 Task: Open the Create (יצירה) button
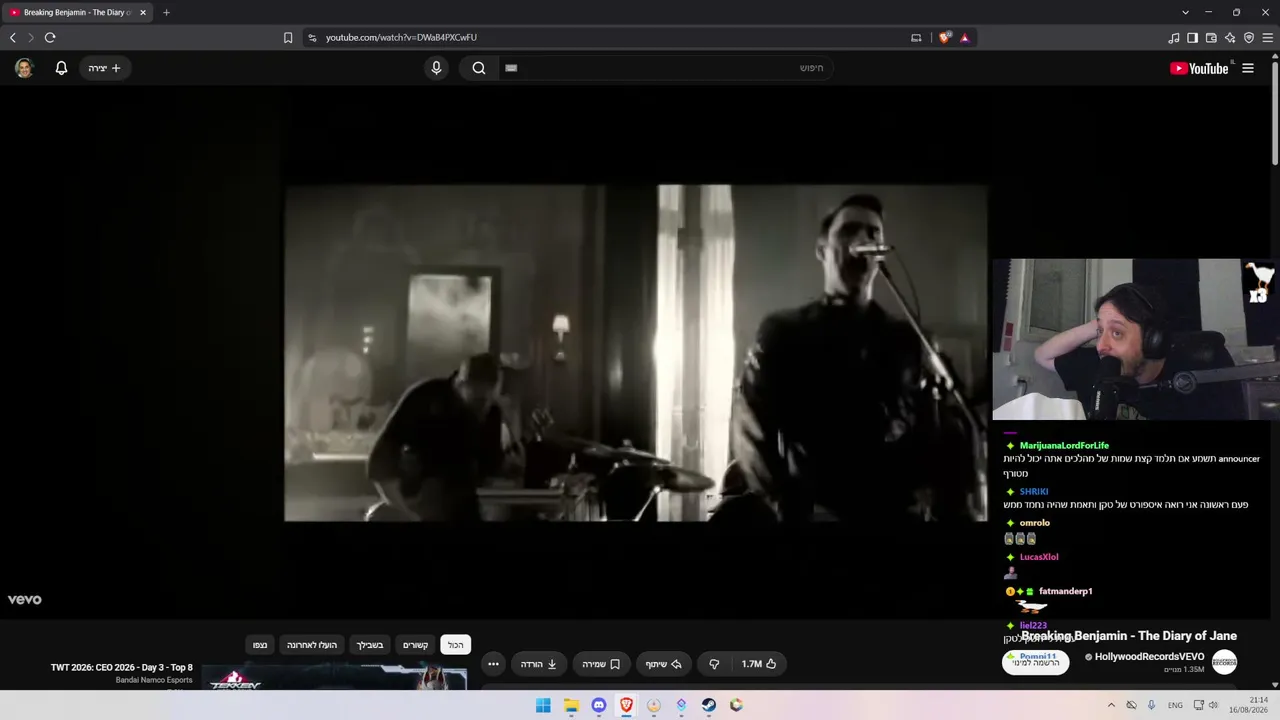[105, 68]
